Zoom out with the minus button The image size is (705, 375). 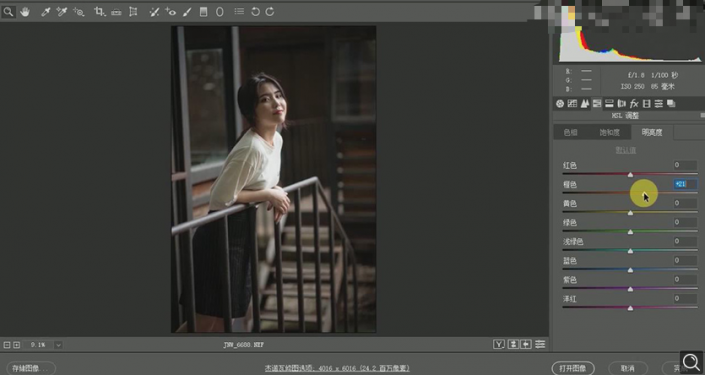pos(7,345)
